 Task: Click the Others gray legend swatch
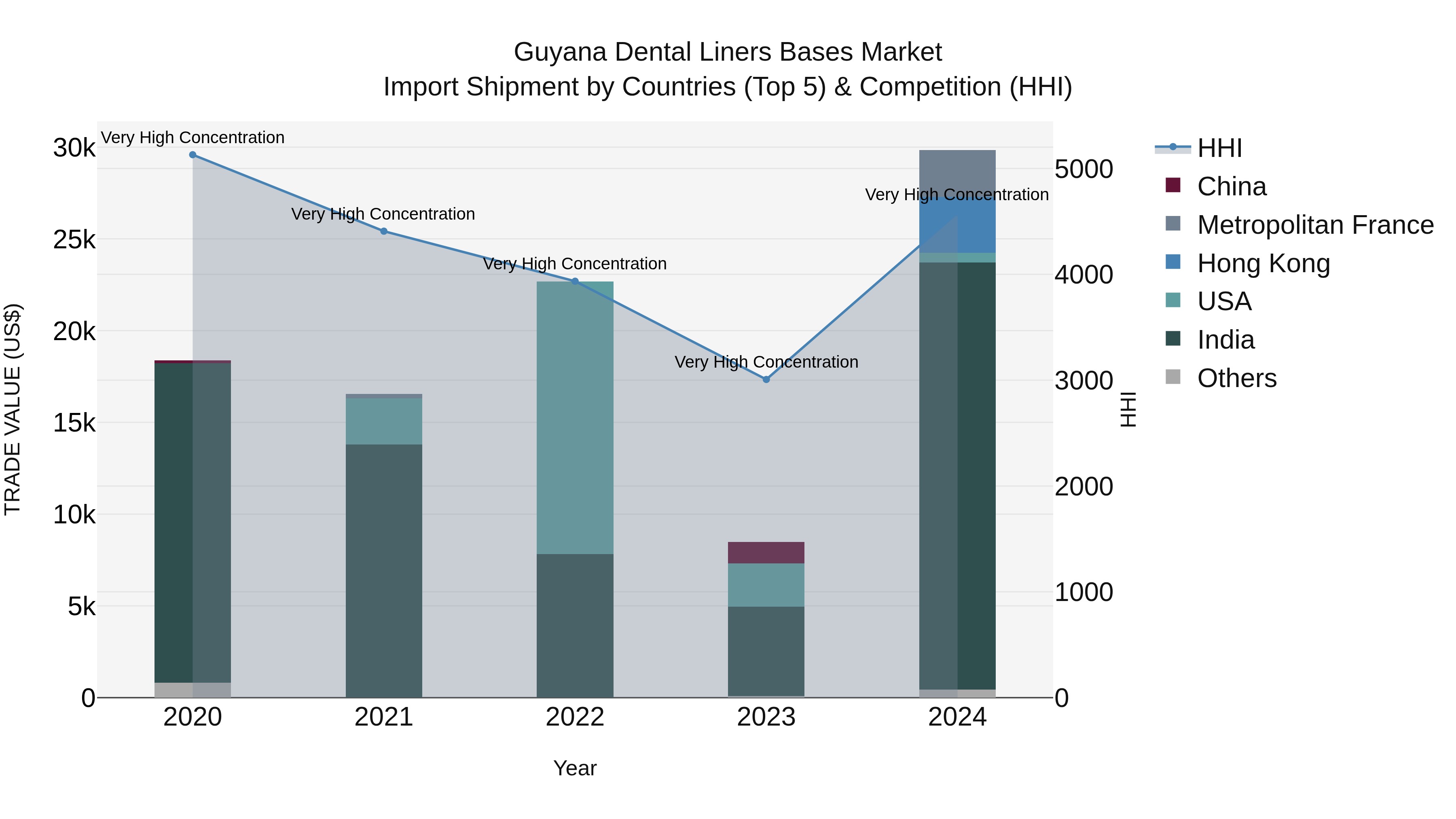1173,377
